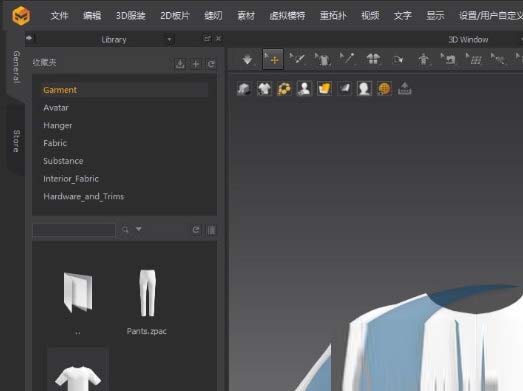
Task: Toggle the avatar arrangement points icon
Action: [424, 59]
